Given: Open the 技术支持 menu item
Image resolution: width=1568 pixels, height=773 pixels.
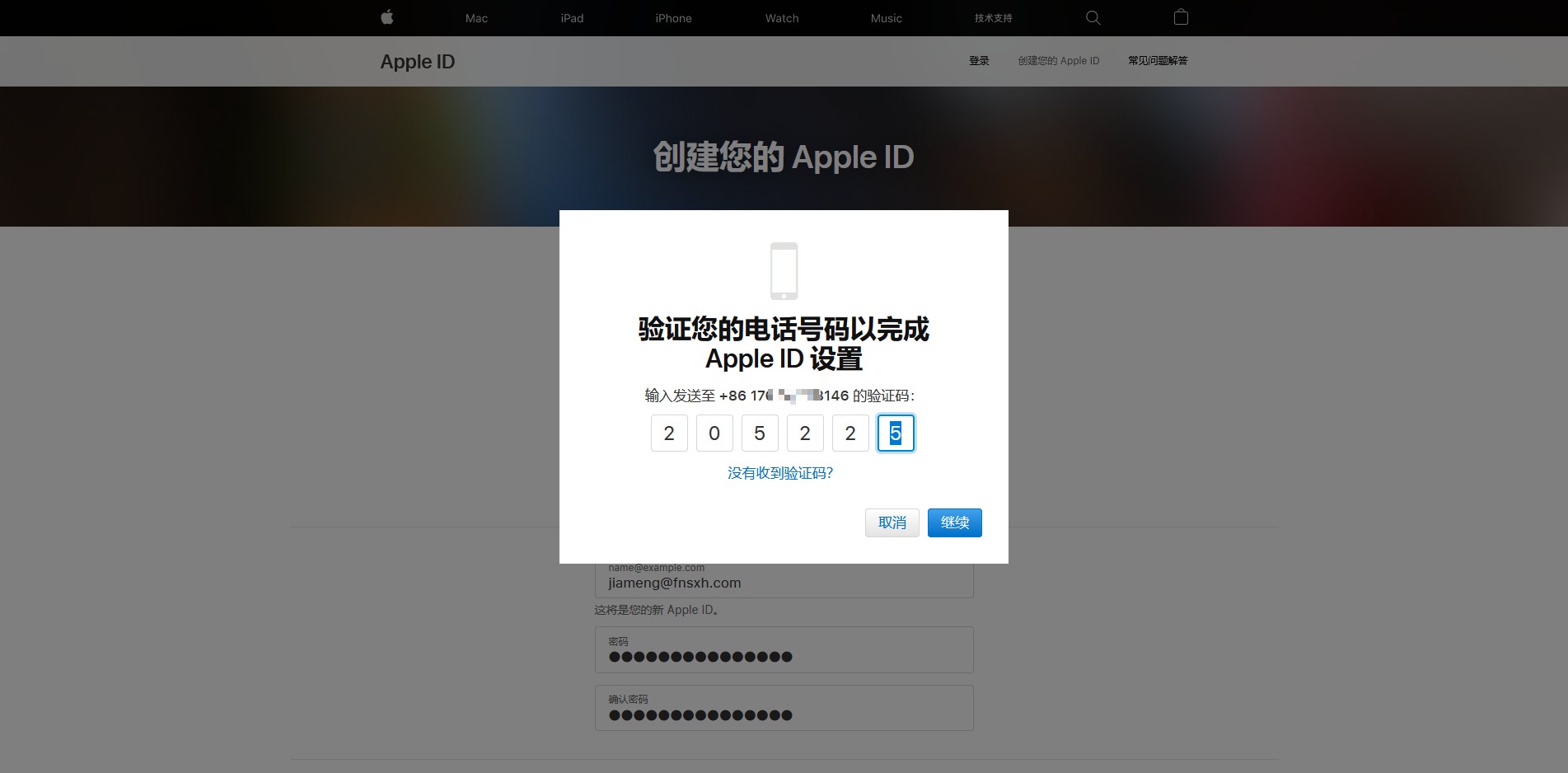Looking at the screenshot, I should 993,18.
